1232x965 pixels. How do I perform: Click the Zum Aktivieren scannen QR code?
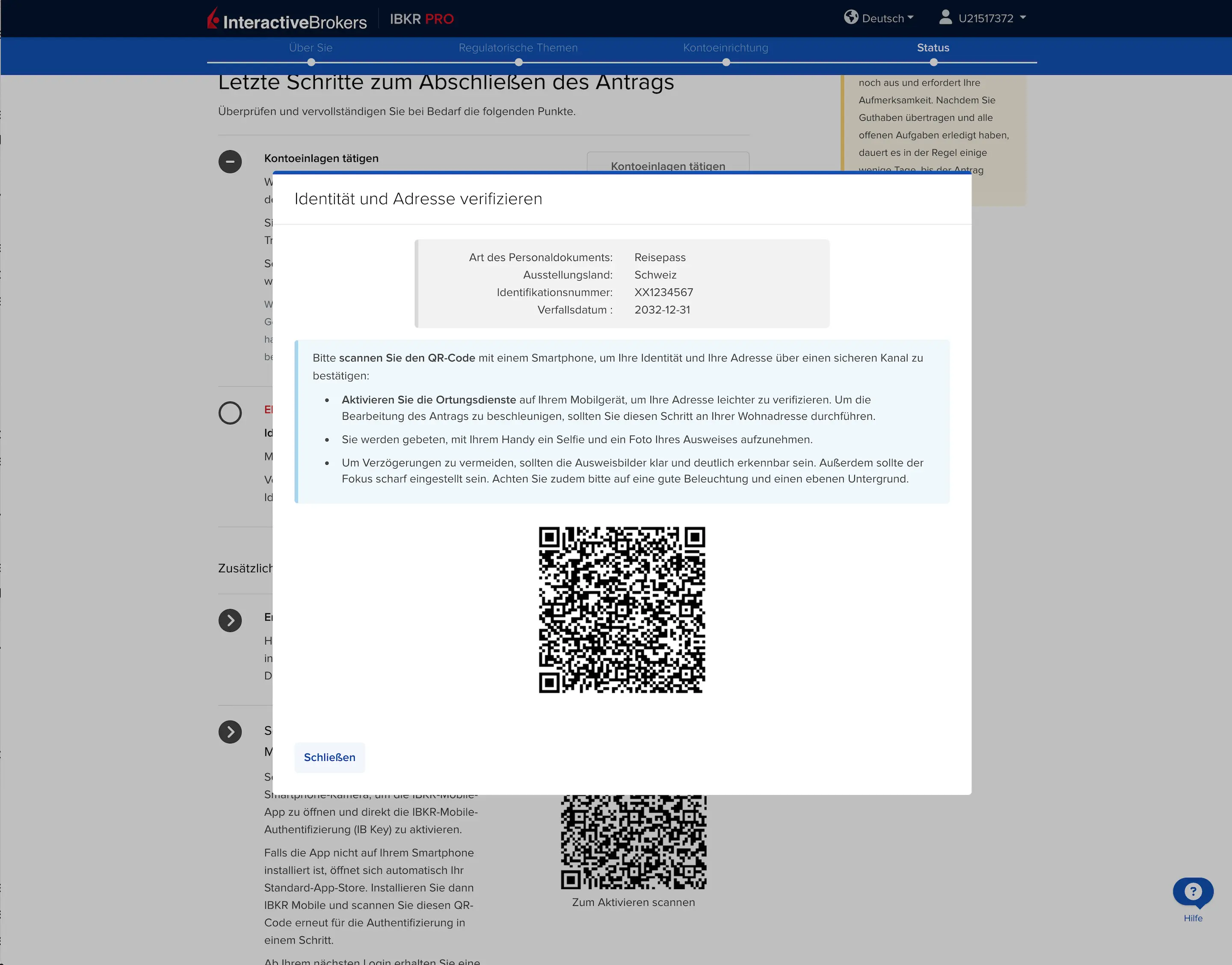[634, 842]
